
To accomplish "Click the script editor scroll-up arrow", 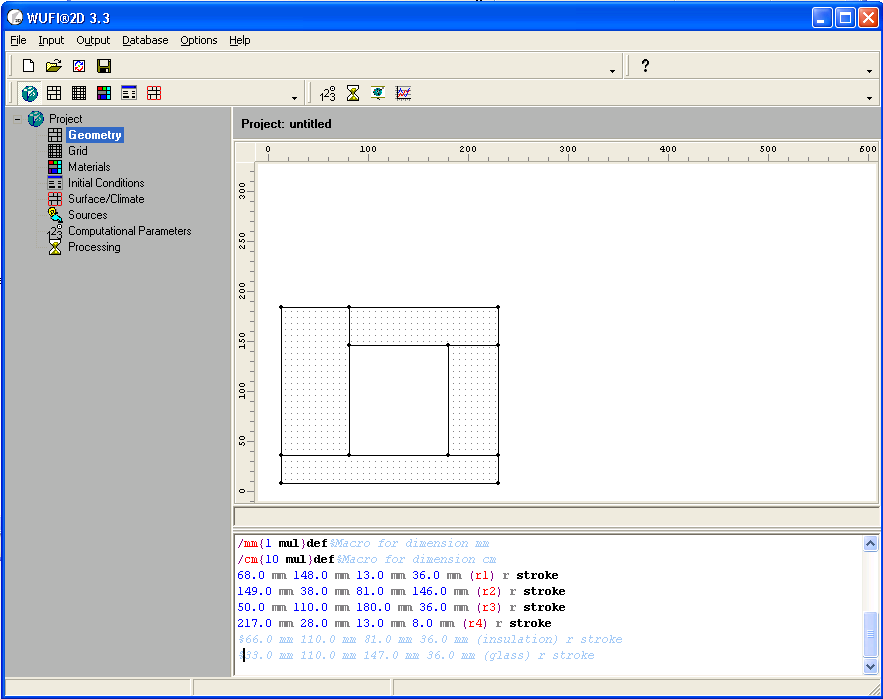I will pyautogui.click(x=870, y=544).
